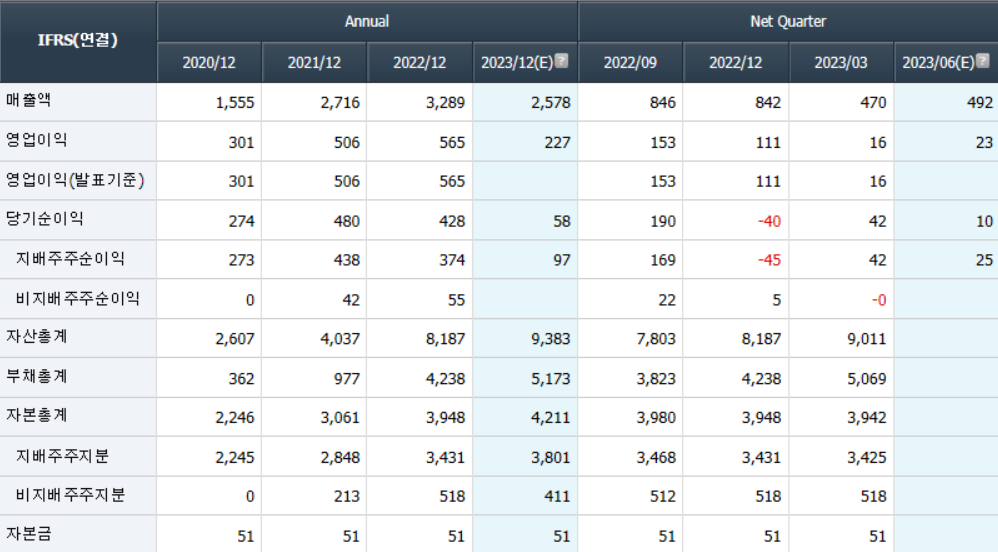Click 매출액 value 2,716 for 2021/12
This screenshot has height=552, width=998.
point(340,103)
